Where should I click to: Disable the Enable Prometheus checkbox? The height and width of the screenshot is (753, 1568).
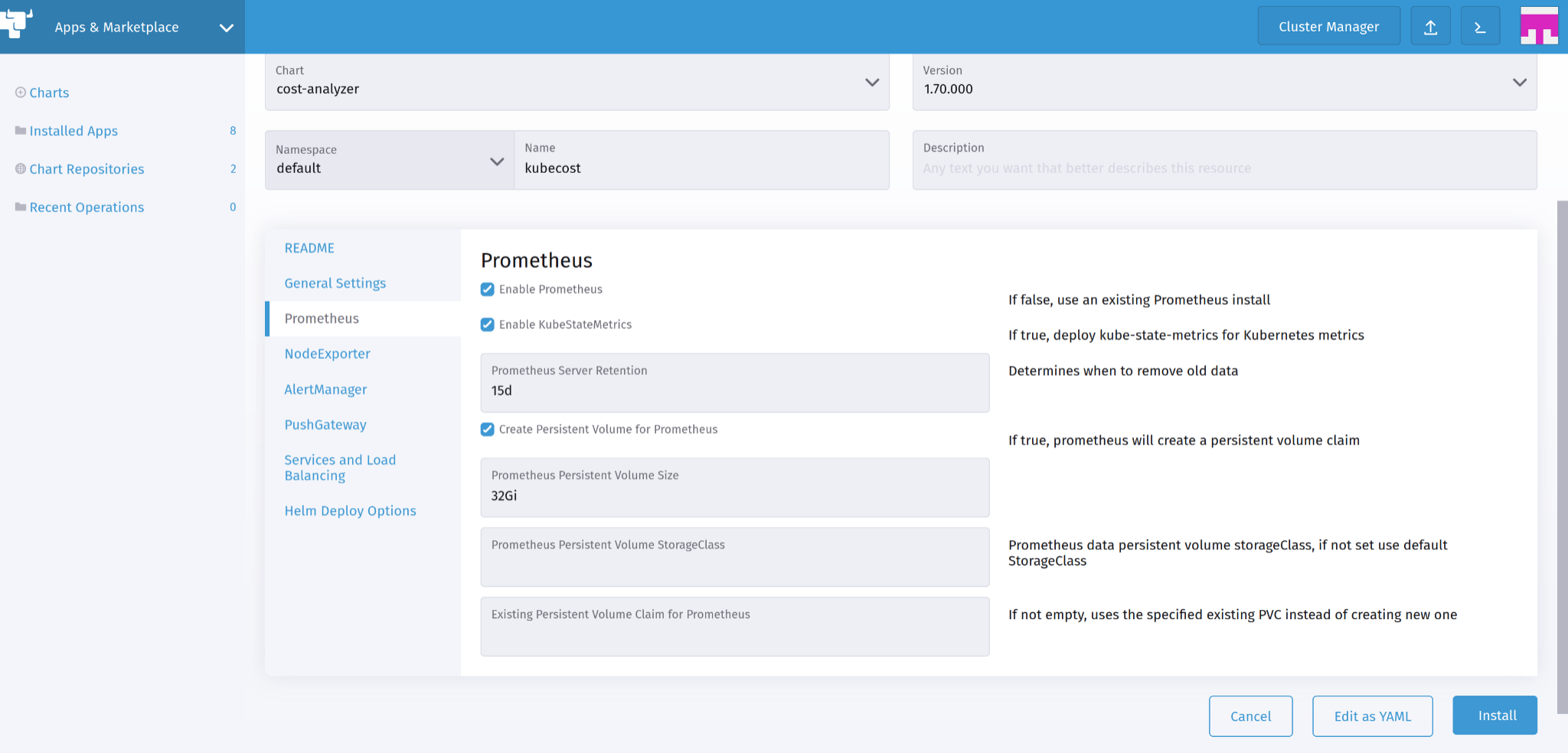pyautogui.click(x=488, y=289)
